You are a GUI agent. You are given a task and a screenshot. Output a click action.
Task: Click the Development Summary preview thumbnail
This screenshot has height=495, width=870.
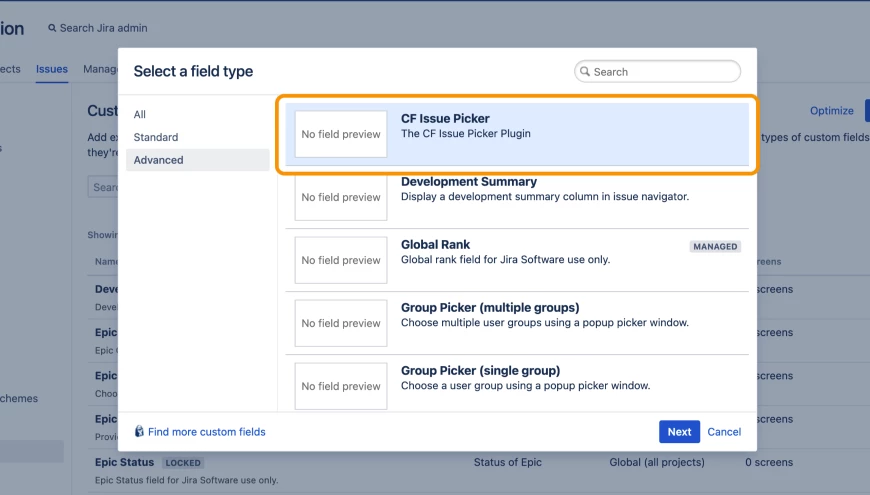pyautogui.click(x=341, y=197)
